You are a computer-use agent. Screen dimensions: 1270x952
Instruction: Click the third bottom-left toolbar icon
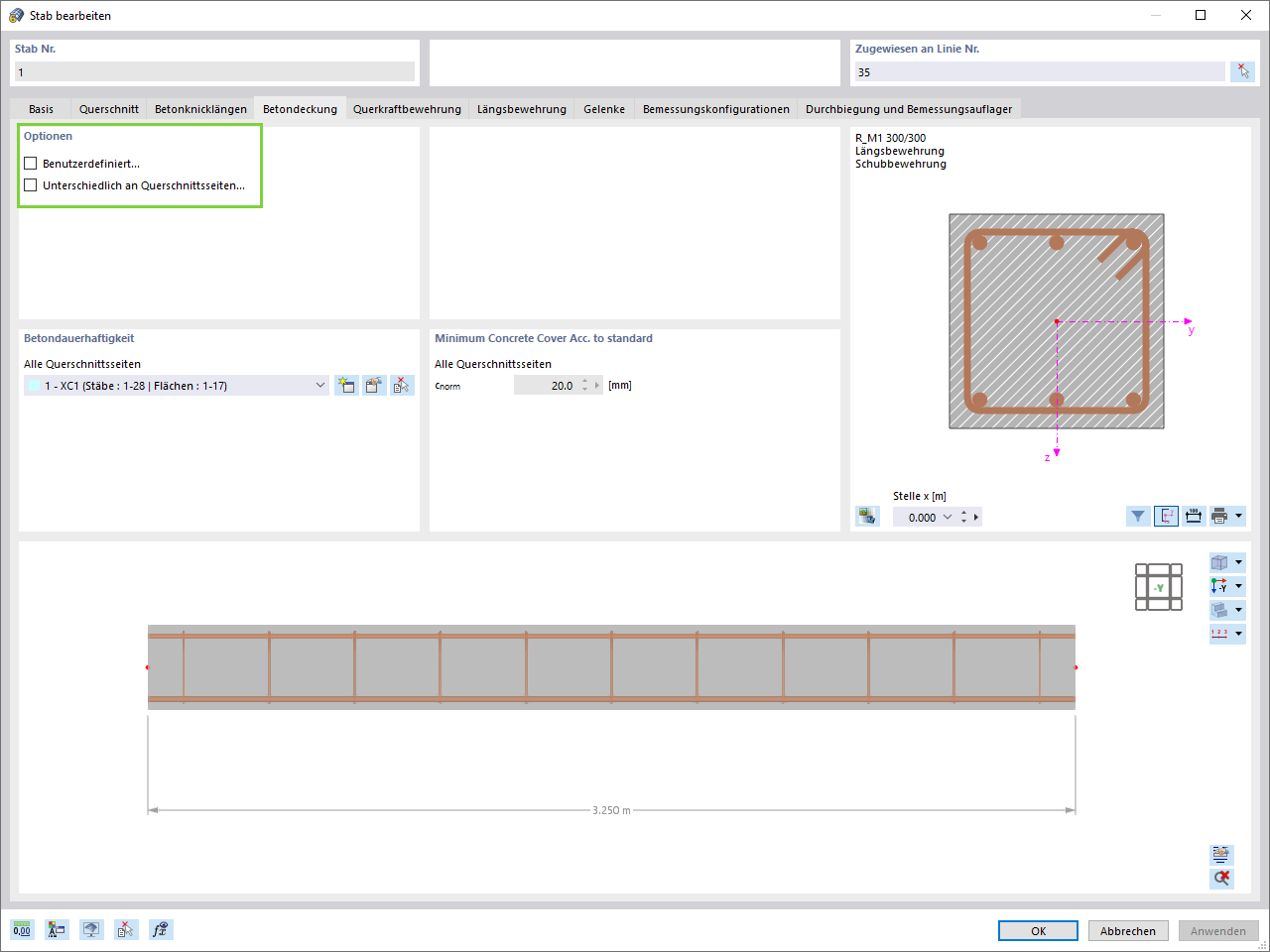(91, 929)
